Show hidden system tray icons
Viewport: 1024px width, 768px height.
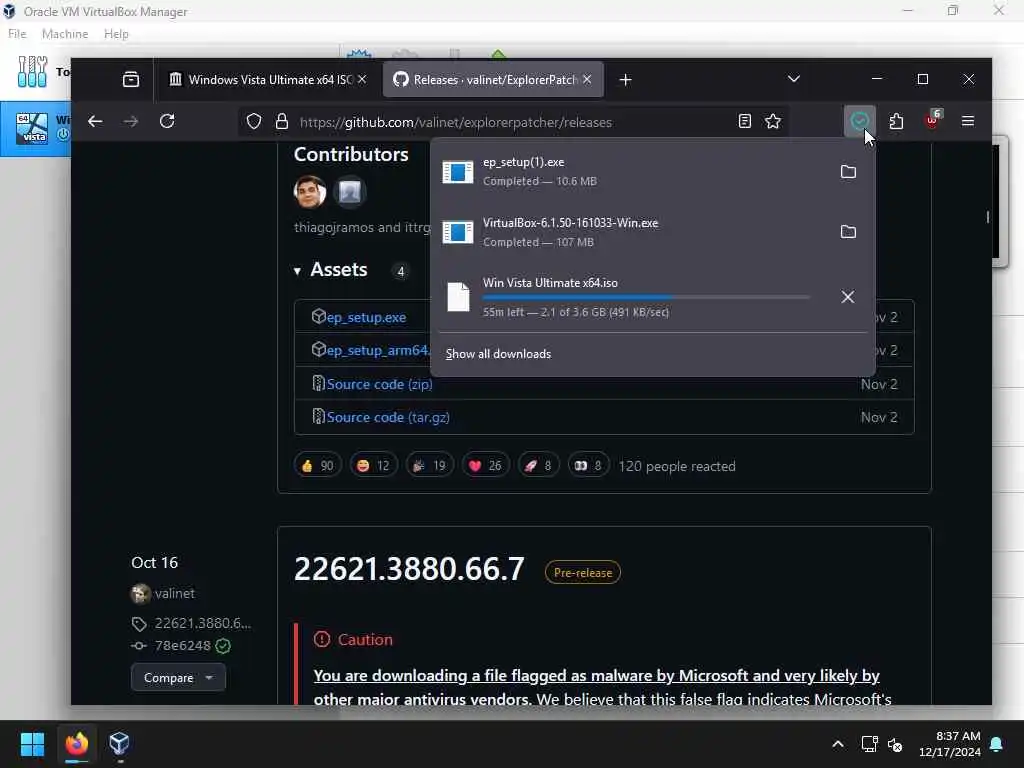tap(838, 744)
